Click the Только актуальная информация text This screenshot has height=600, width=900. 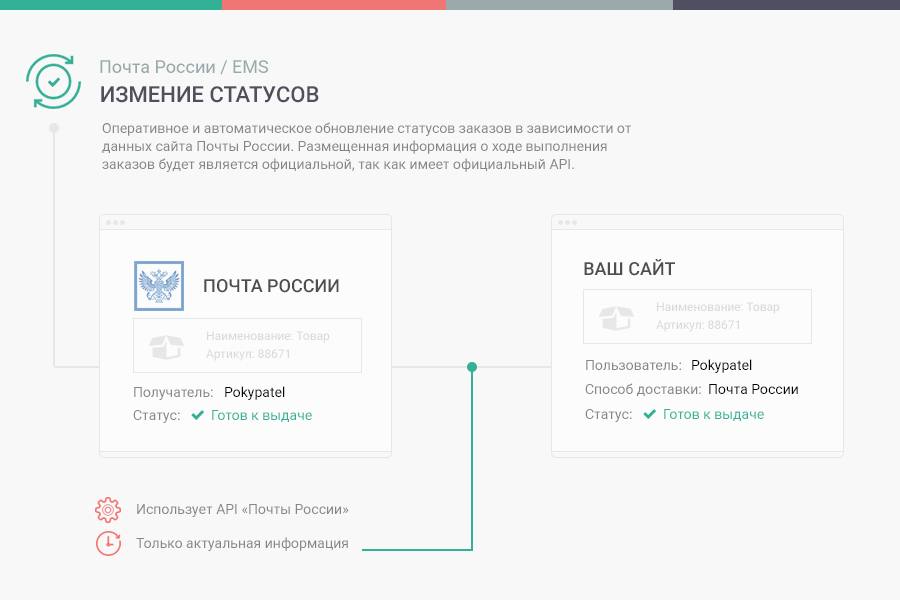[x=242, y=543]
